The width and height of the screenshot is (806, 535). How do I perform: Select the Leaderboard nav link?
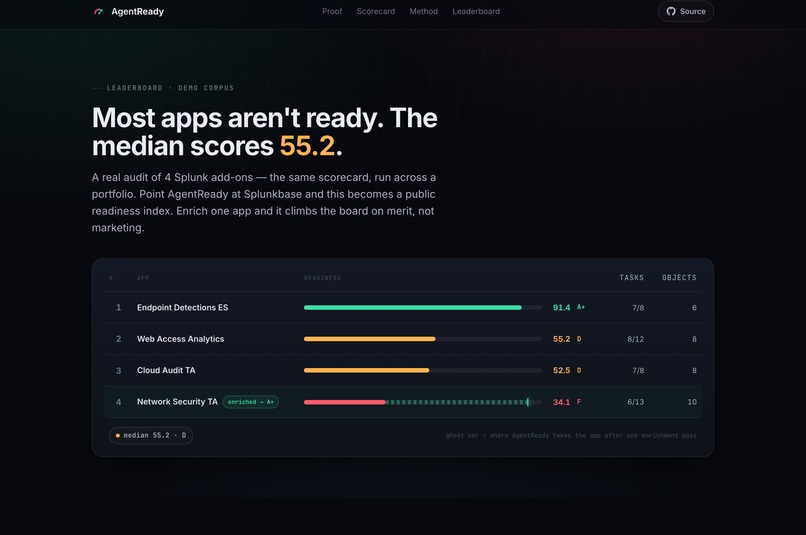coord(476,11)
